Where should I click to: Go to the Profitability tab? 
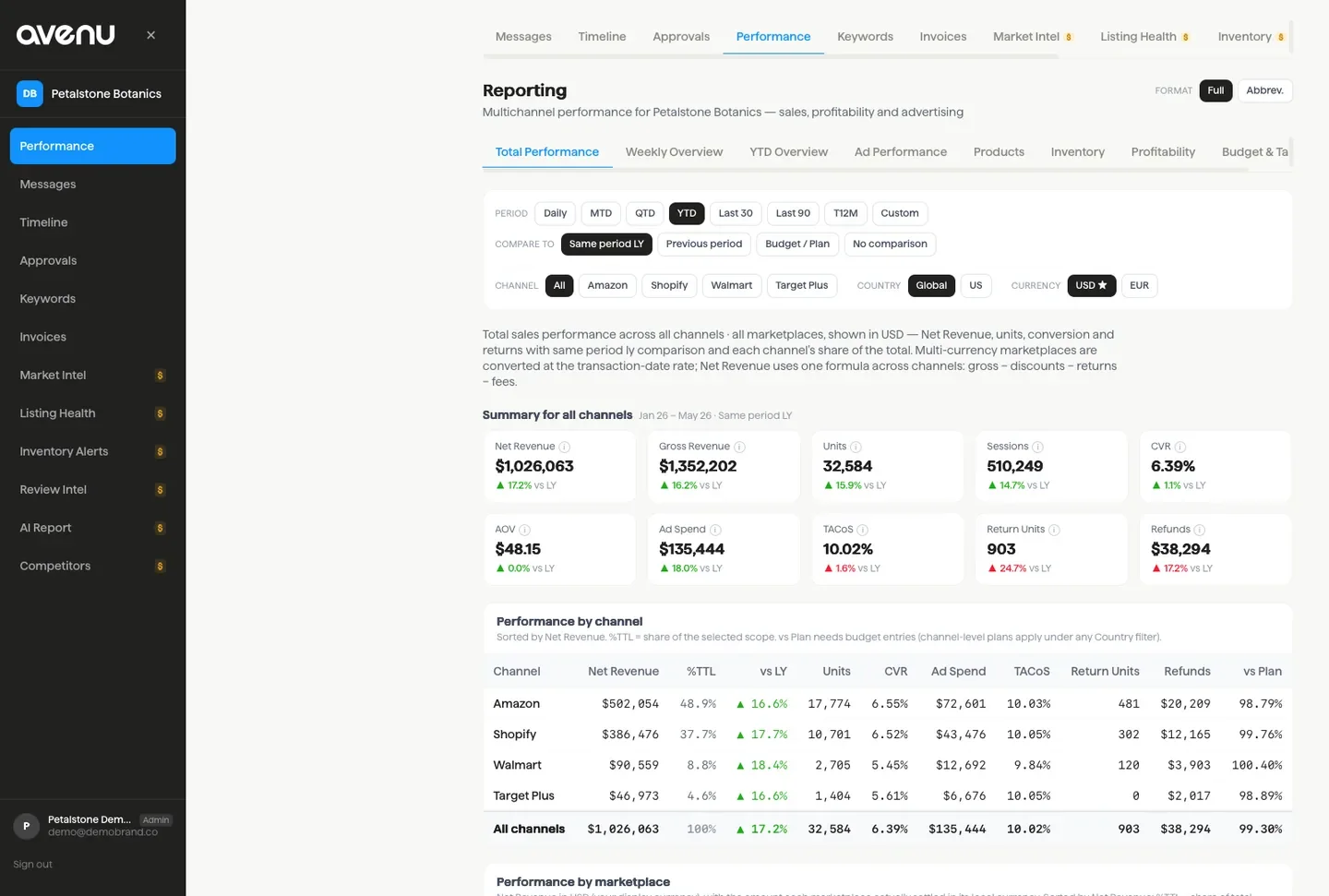click(x=1163, y=152)
